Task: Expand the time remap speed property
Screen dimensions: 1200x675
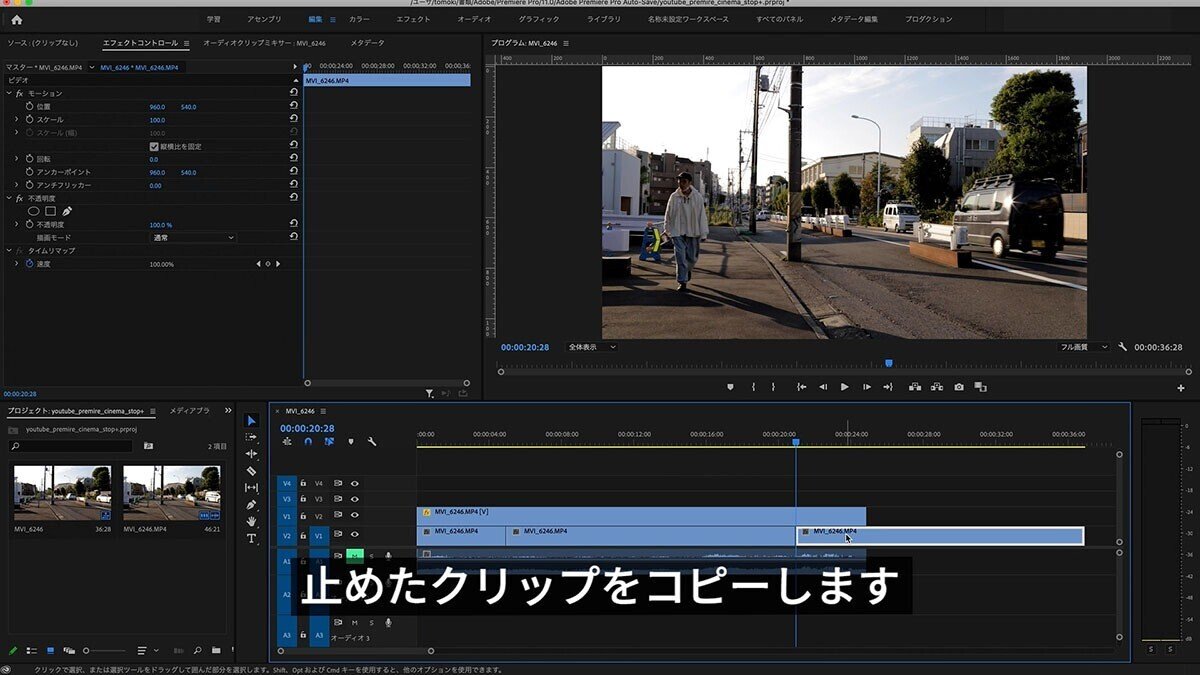Action: [16, 264]
